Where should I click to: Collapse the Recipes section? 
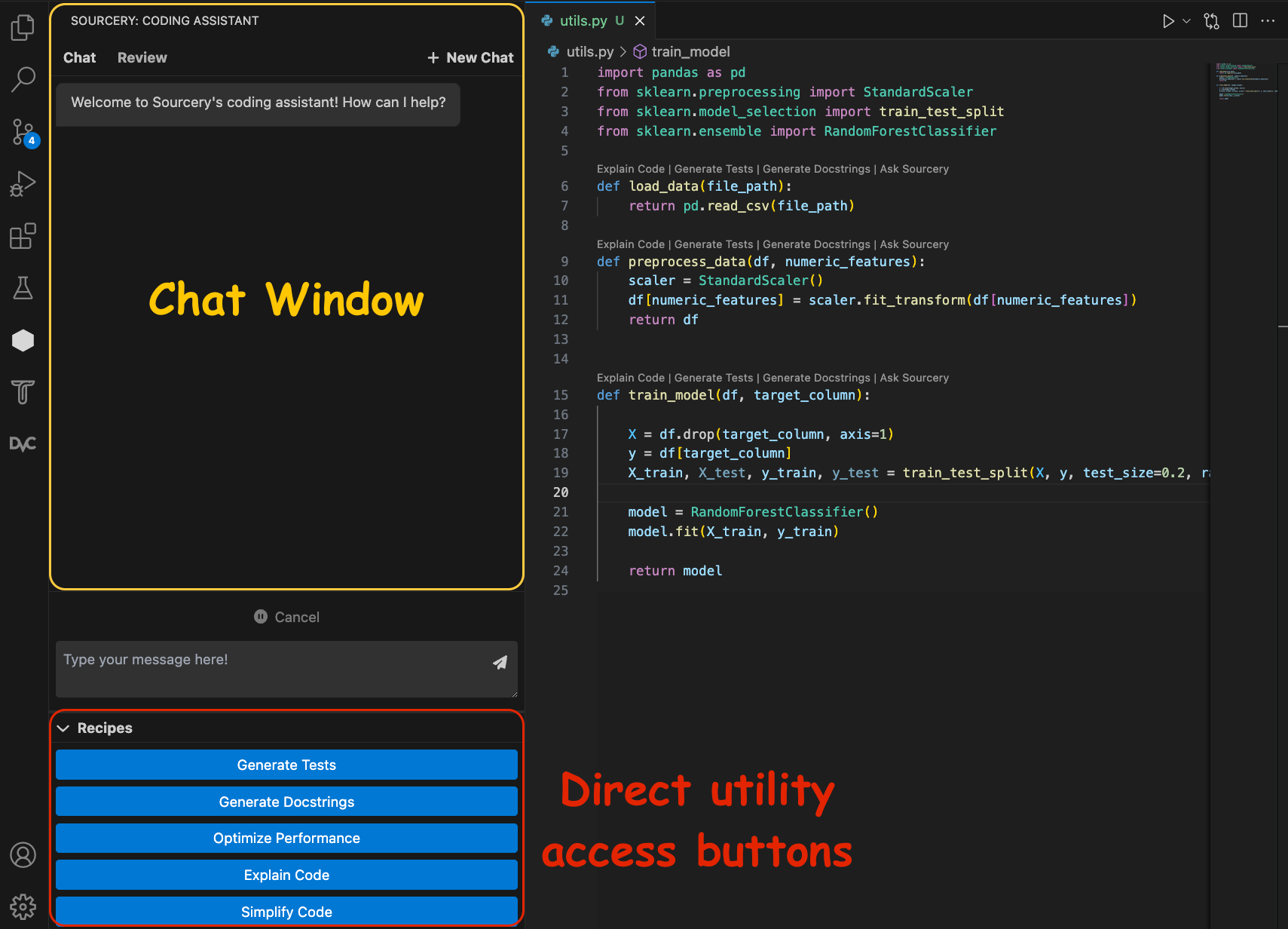[x=63, y=728]
